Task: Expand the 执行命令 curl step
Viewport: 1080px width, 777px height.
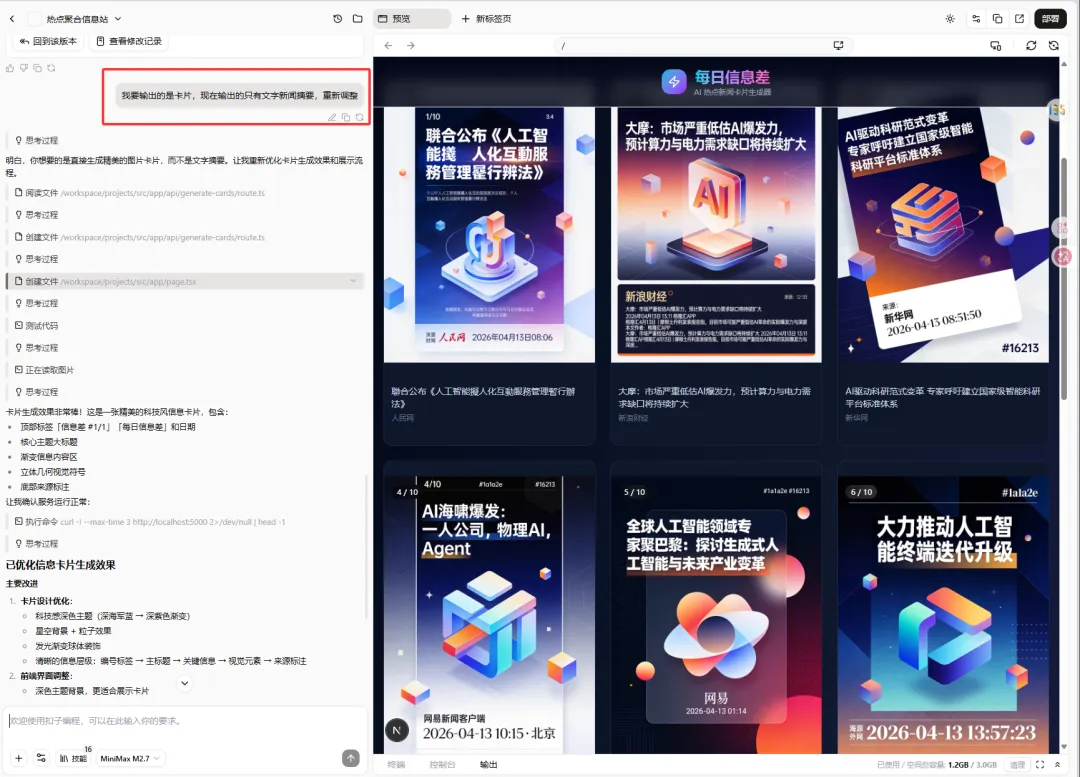Action: [x=150, y=521]
